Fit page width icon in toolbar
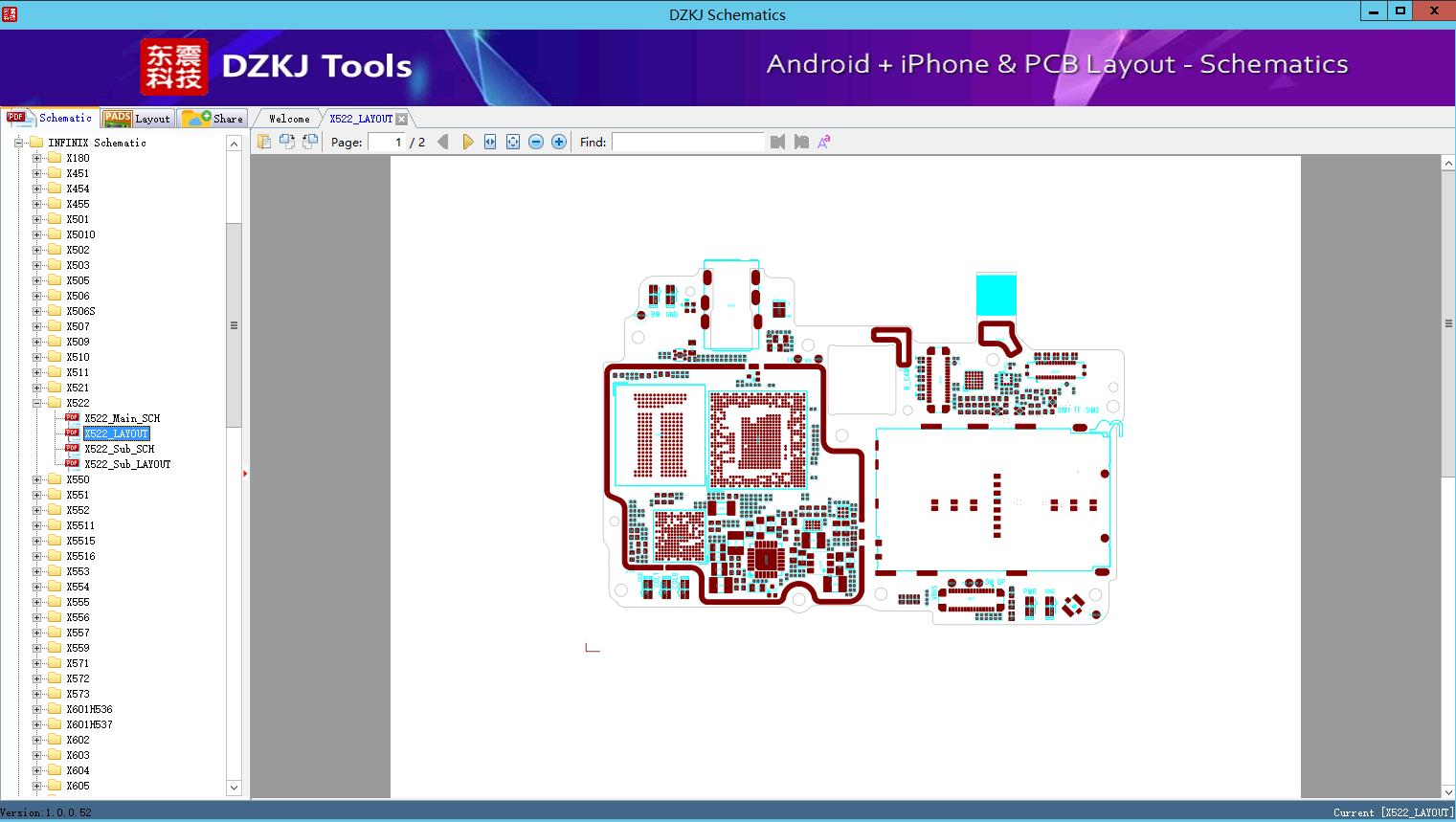The width and height of the screenshot is (1456, 822). click(x=490, y=142)
